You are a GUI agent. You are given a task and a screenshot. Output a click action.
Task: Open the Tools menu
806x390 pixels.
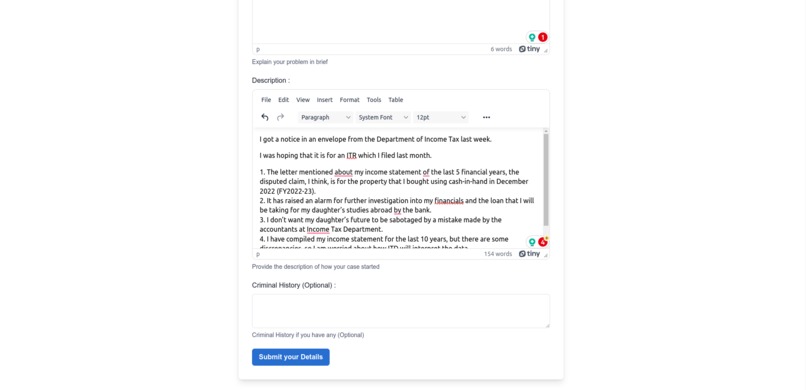(x=374, y=100)
